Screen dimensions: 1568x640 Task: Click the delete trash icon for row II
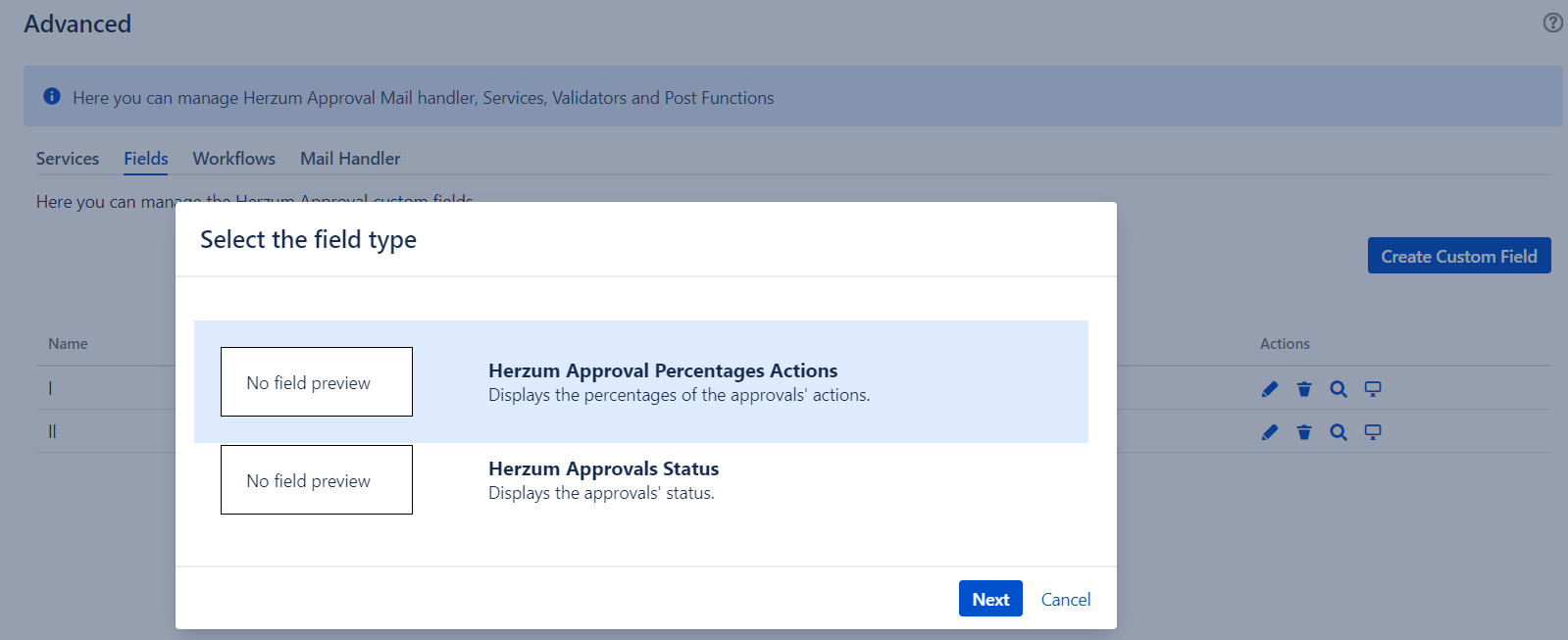point(1304,432)
